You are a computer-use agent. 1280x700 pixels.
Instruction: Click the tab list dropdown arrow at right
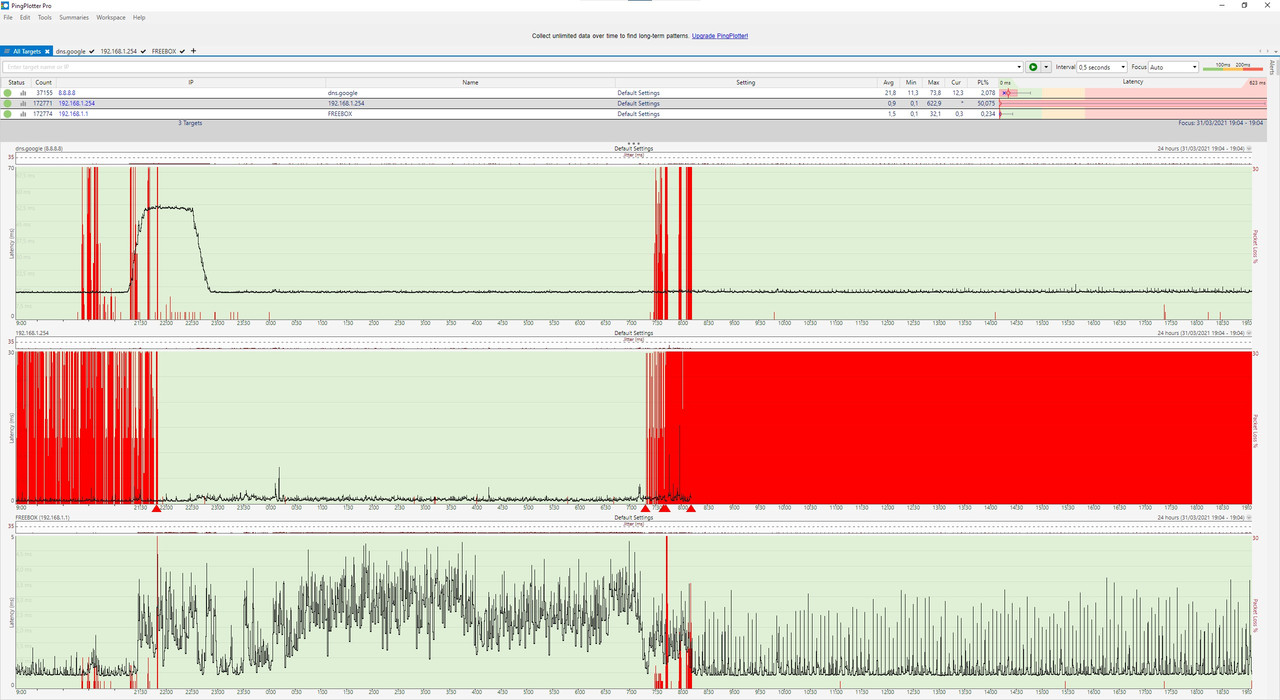[x=1274, y=51]
